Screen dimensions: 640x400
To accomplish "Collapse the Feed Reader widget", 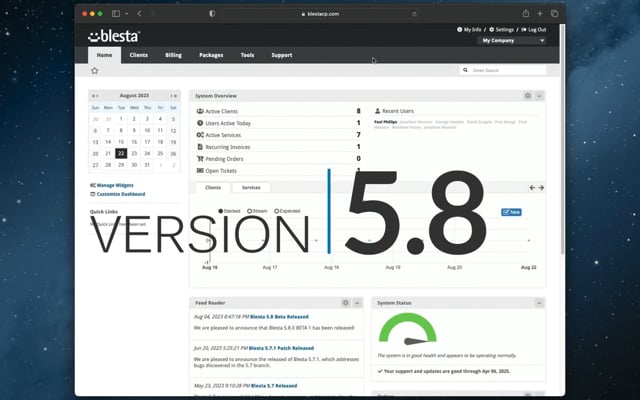I will tap(357, 303).
